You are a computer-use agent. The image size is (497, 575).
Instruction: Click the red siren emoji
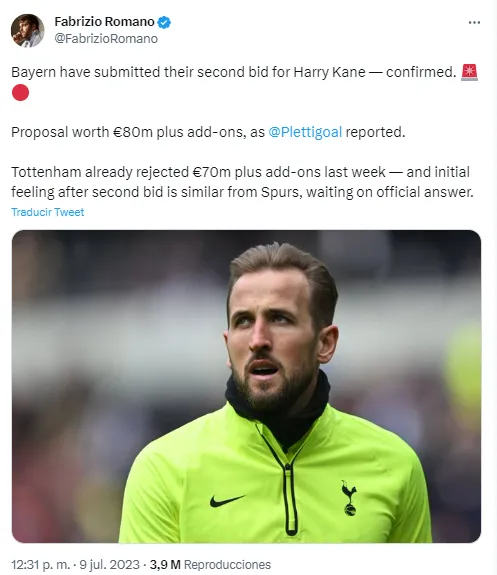tap(469, 72)
